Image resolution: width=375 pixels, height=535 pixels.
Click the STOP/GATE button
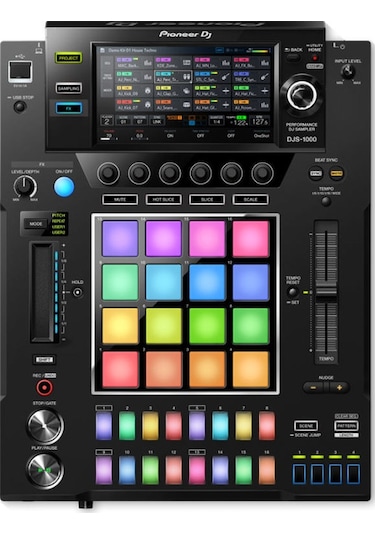coord(45,426)
